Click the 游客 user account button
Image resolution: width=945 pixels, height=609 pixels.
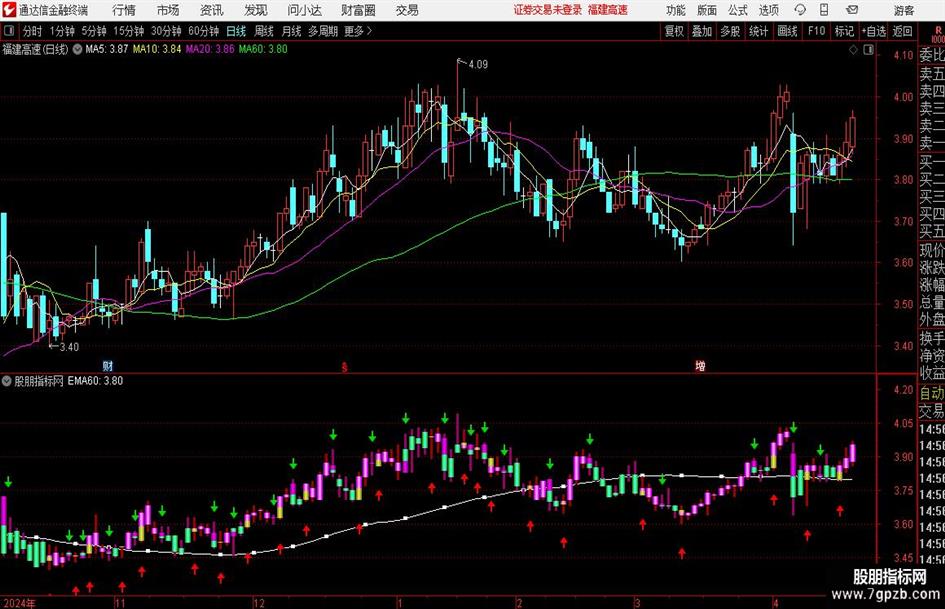coord(903,10)
